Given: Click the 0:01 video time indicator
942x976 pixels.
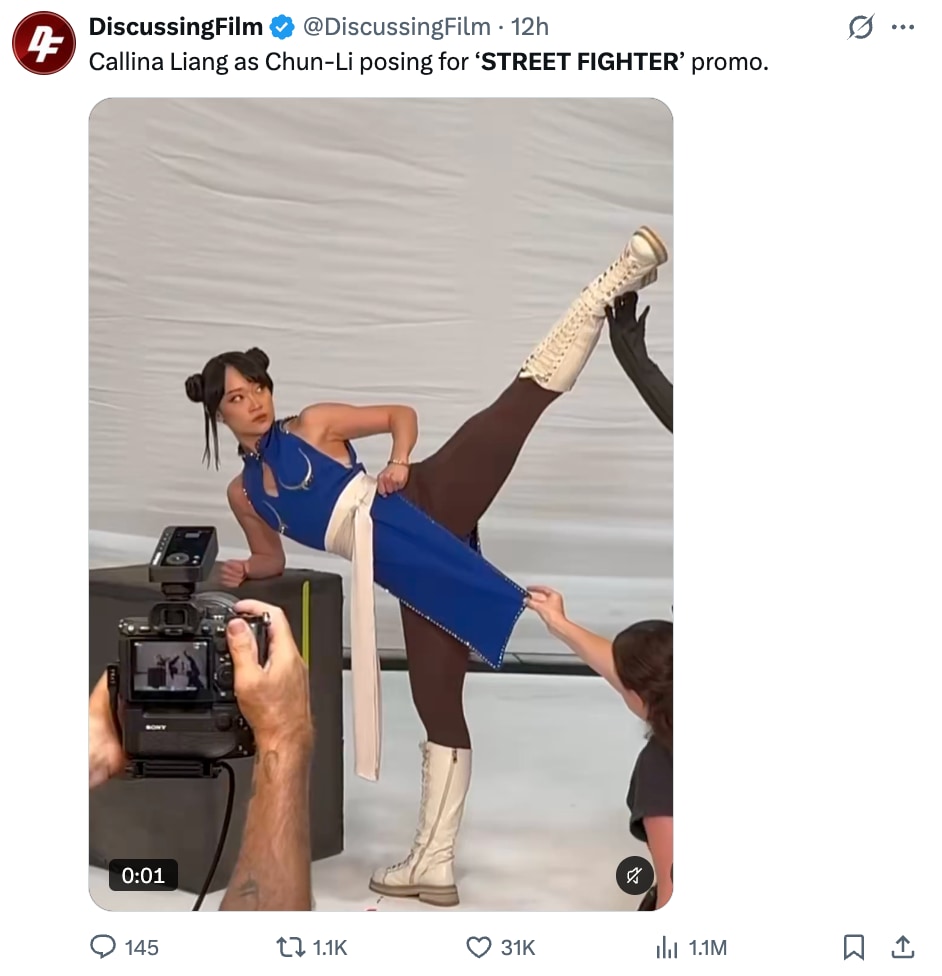Looking at the screenshot, I should [x=143, y=875].
